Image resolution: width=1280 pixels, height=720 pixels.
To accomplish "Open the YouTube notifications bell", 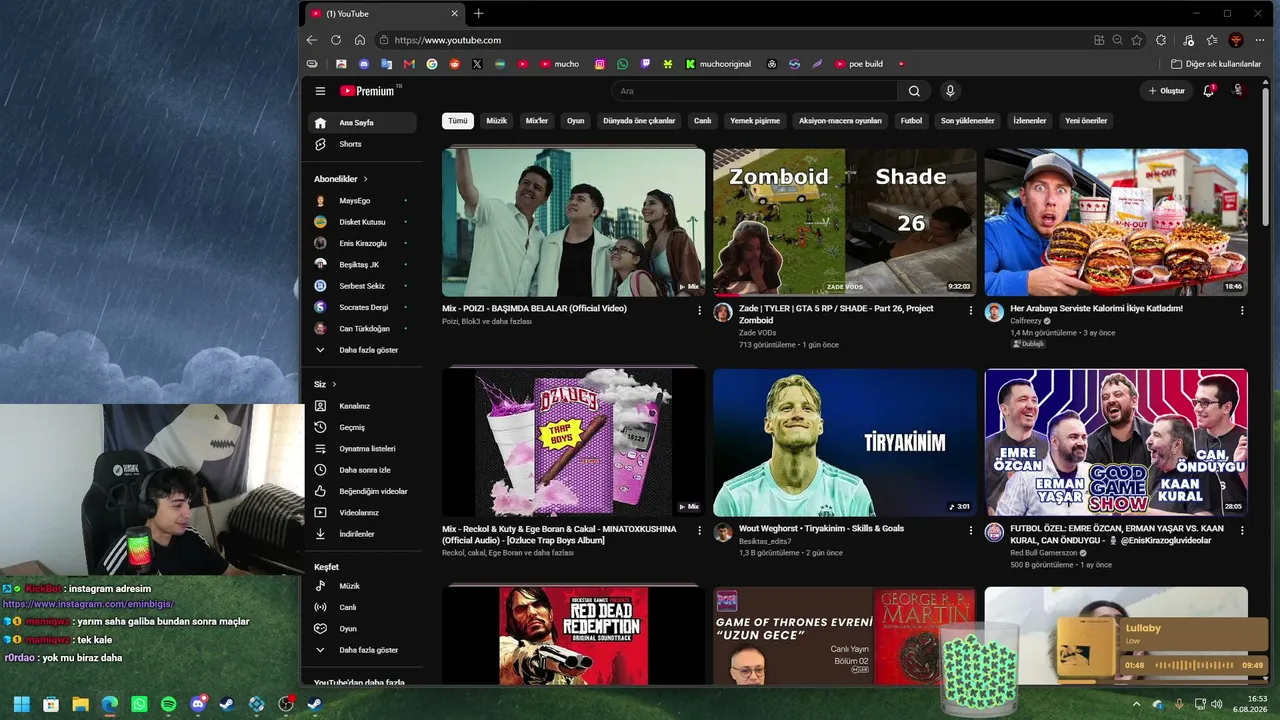I will pos(1209,91).
